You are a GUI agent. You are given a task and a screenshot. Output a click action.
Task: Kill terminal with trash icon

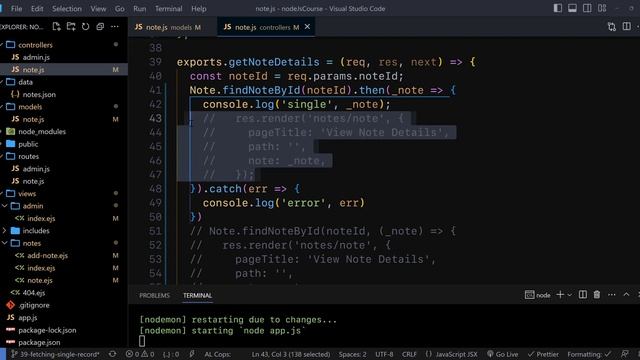click(597, 295)
